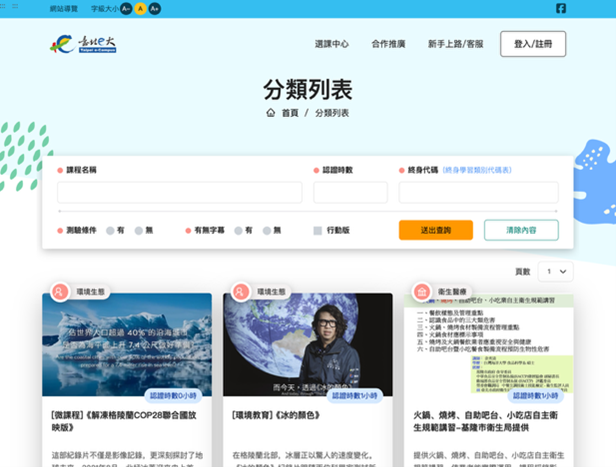Click the category icon on the first course card
Image resolution: width=616 pixels, height=467 pixels.
(60, 292)
